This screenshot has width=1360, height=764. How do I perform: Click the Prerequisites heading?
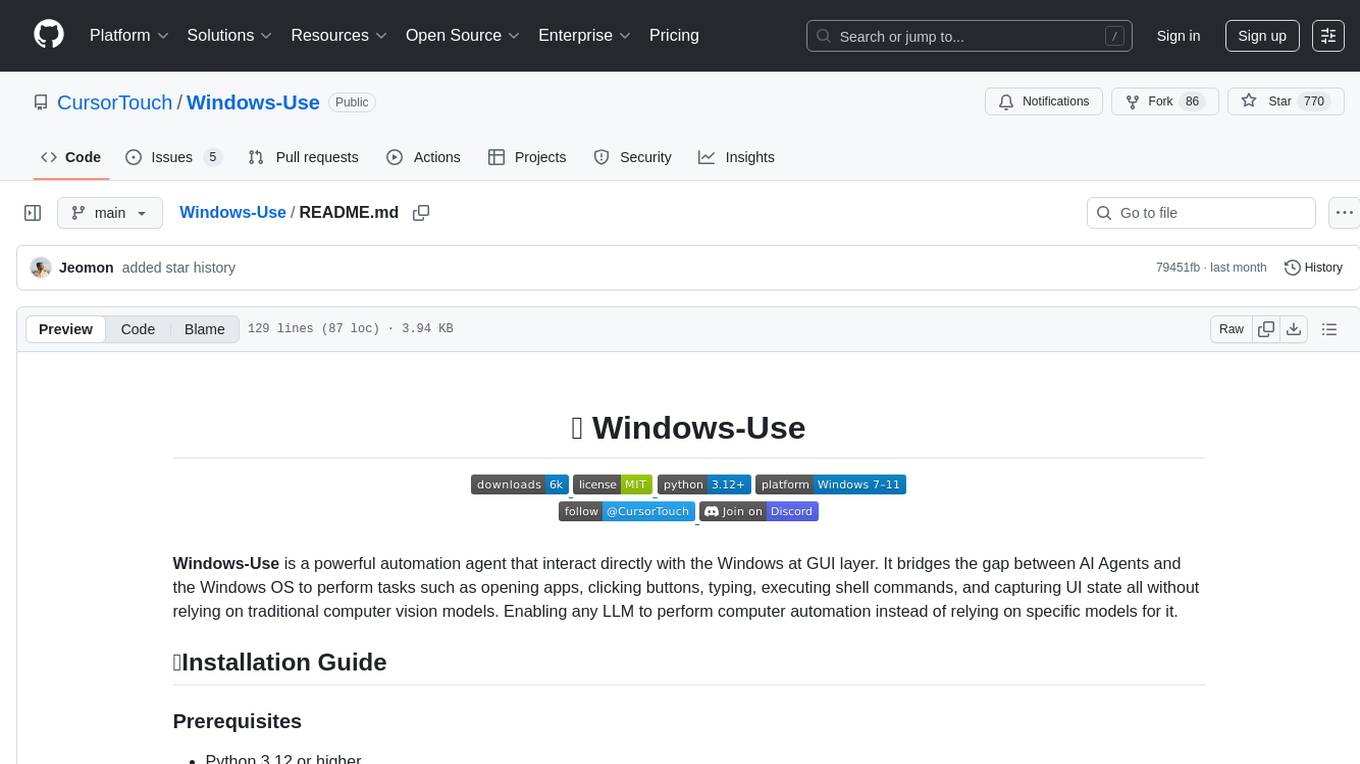(x=237, y=721)
